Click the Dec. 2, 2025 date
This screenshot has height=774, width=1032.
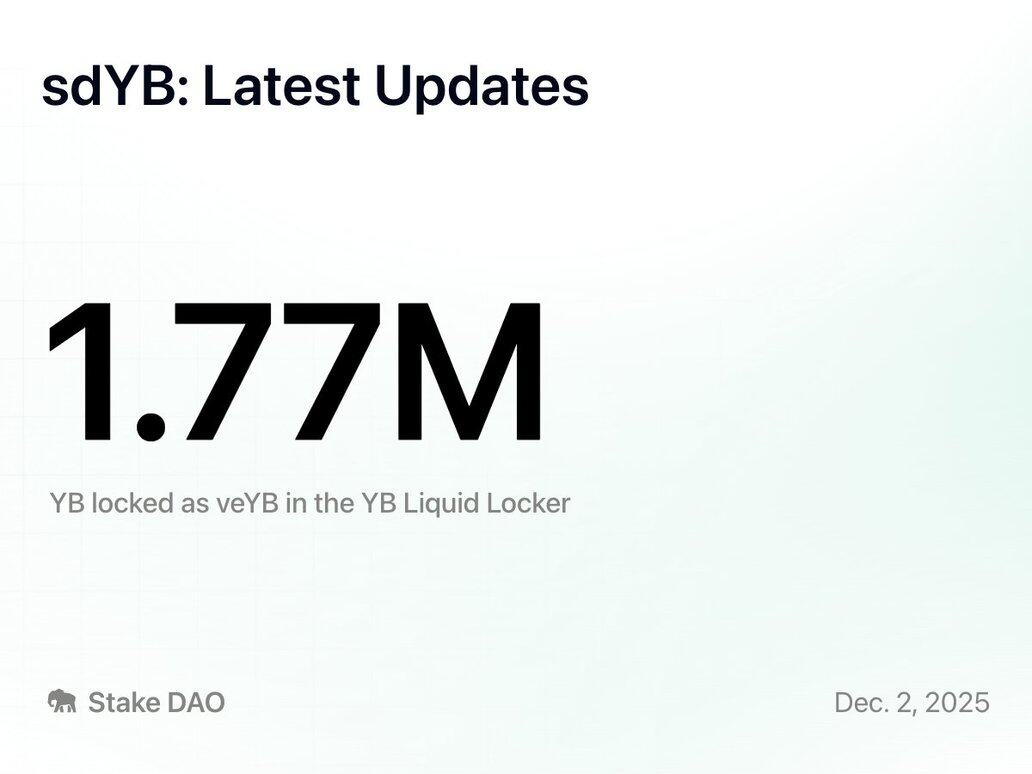pos(911,702)
